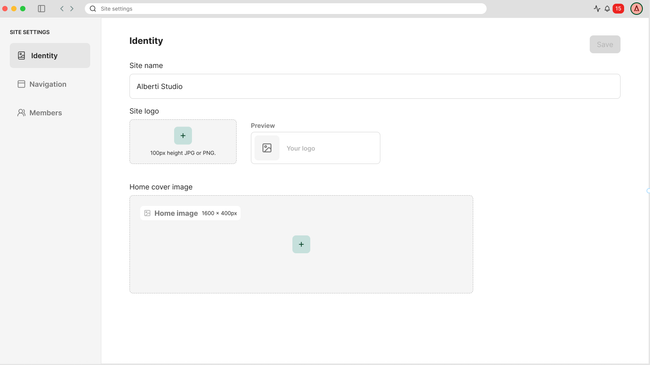Toggle the sidebar panel icon

click(41, 8)
